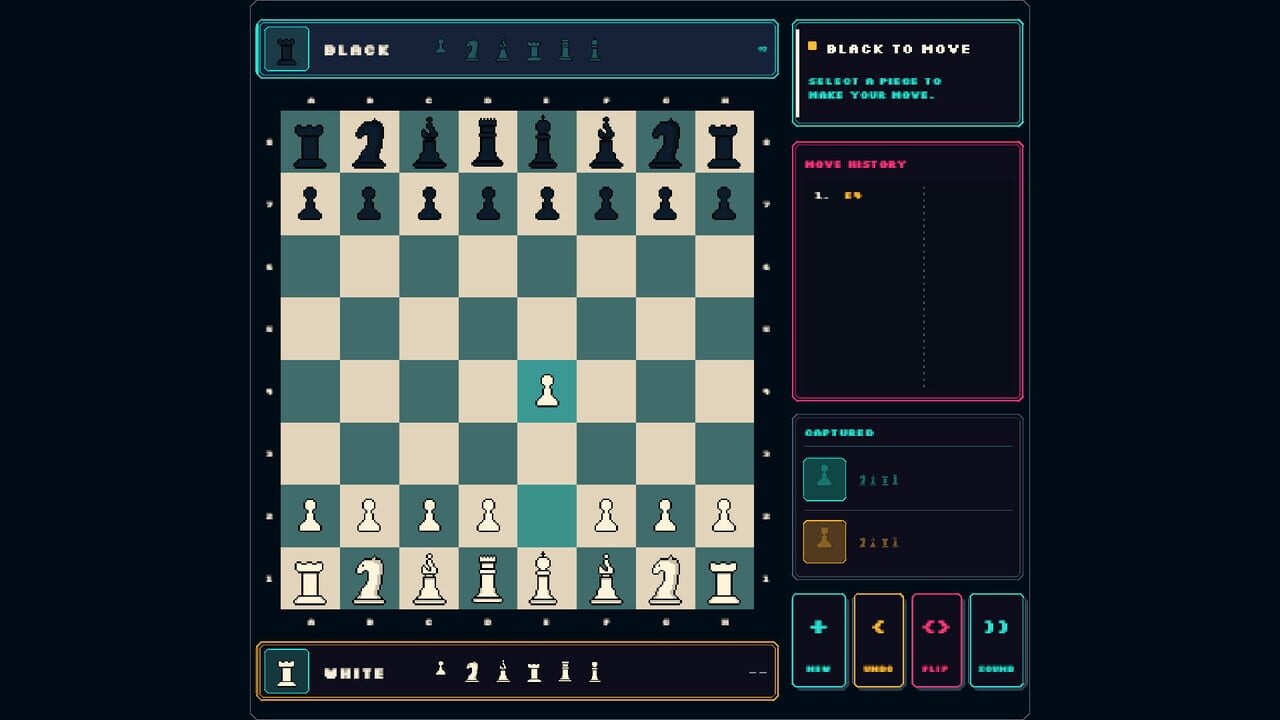Click the white pawn on f2
Screen dimensions: 1280x720
(606, 516)
